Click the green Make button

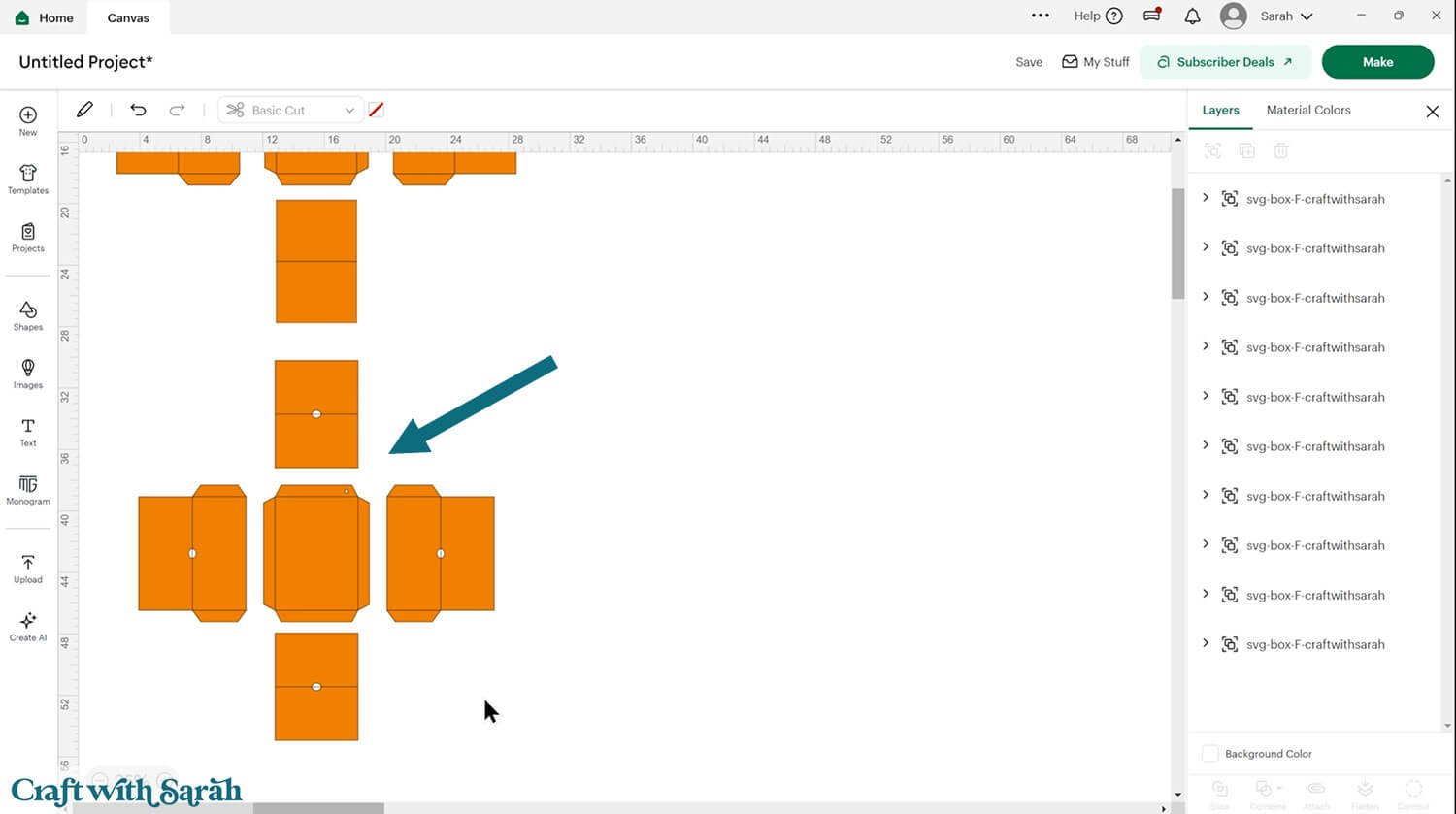(1377, 62)
